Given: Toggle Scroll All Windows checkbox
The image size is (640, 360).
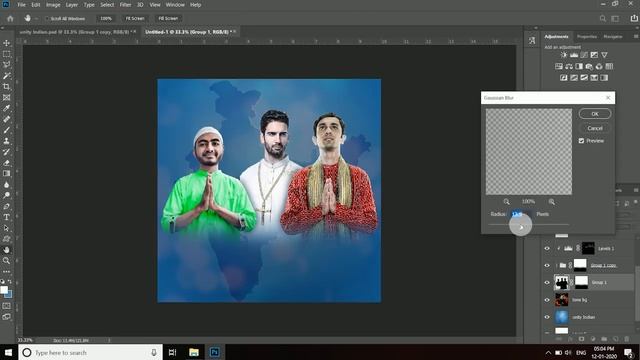Looking at the screenshot, I should click(x=47, y=19).
